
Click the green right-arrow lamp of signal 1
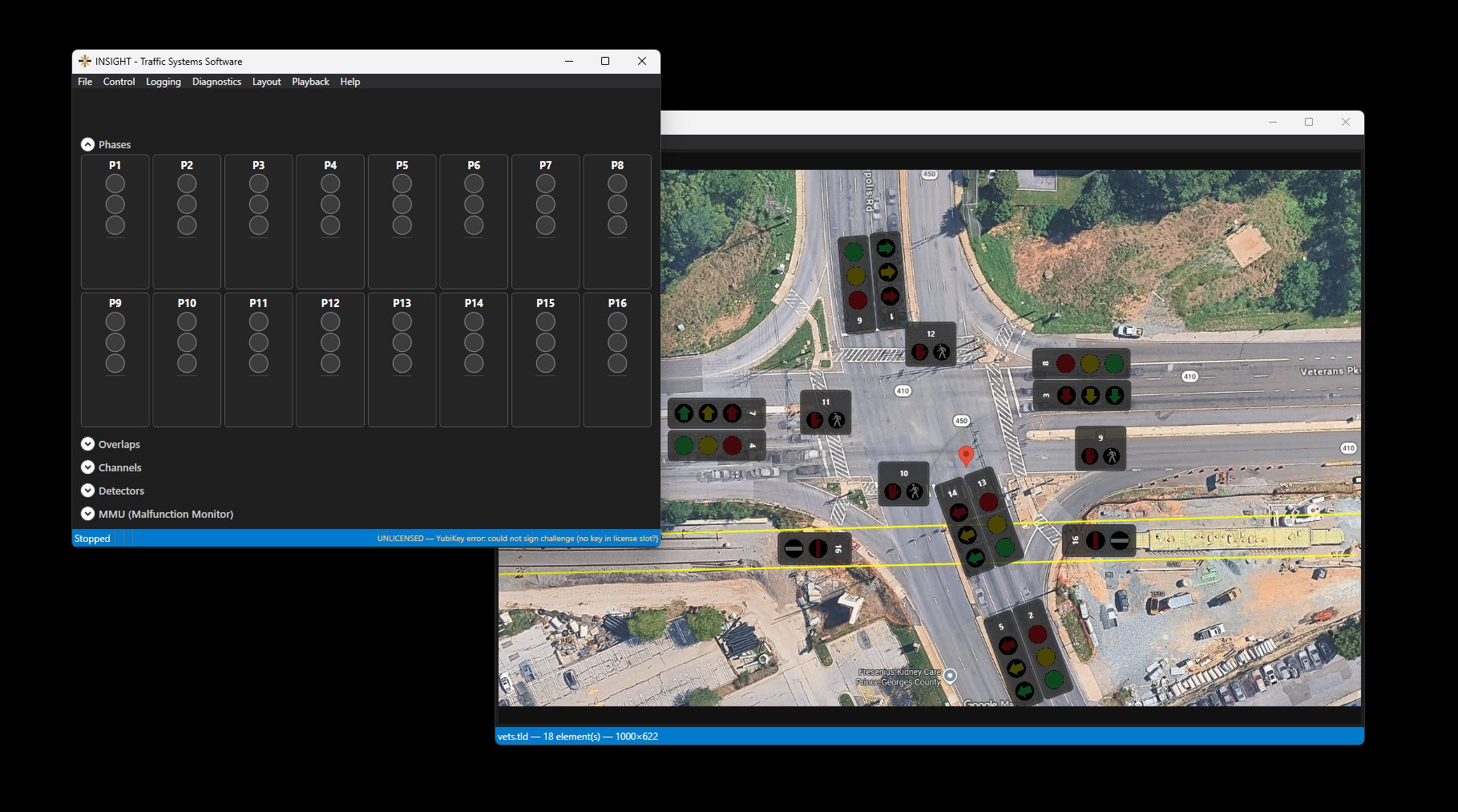pos(886,248)
